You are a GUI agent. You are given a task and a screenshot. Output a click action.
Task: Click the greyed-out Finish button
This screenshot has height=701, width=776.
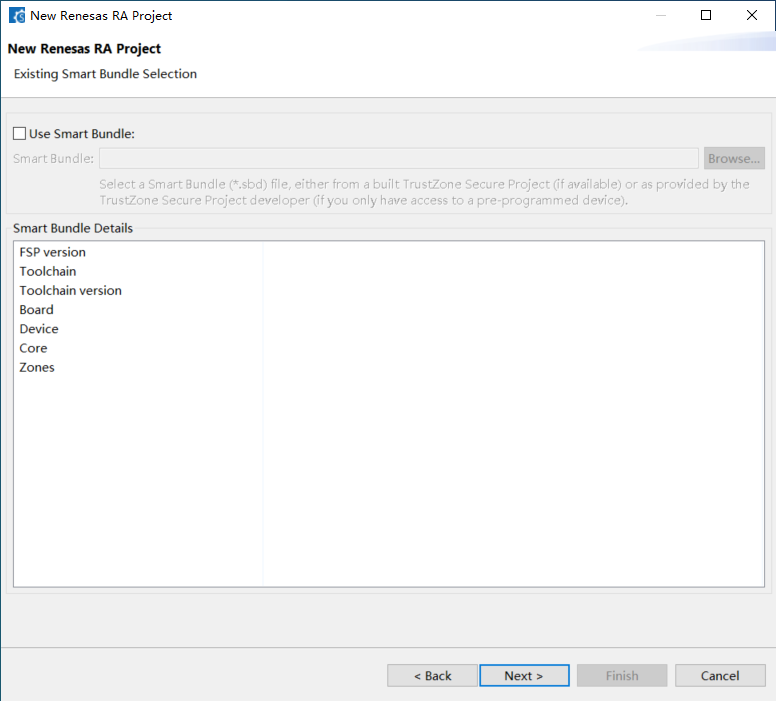point(622,675)
